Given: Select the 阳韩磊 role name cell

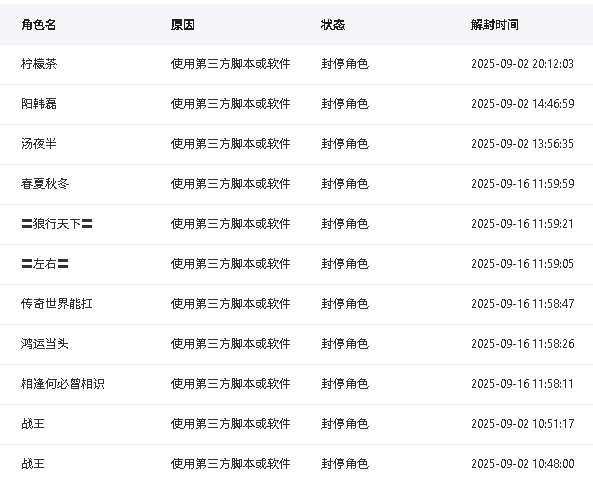Looking at the screenshot, I should 39,104.
